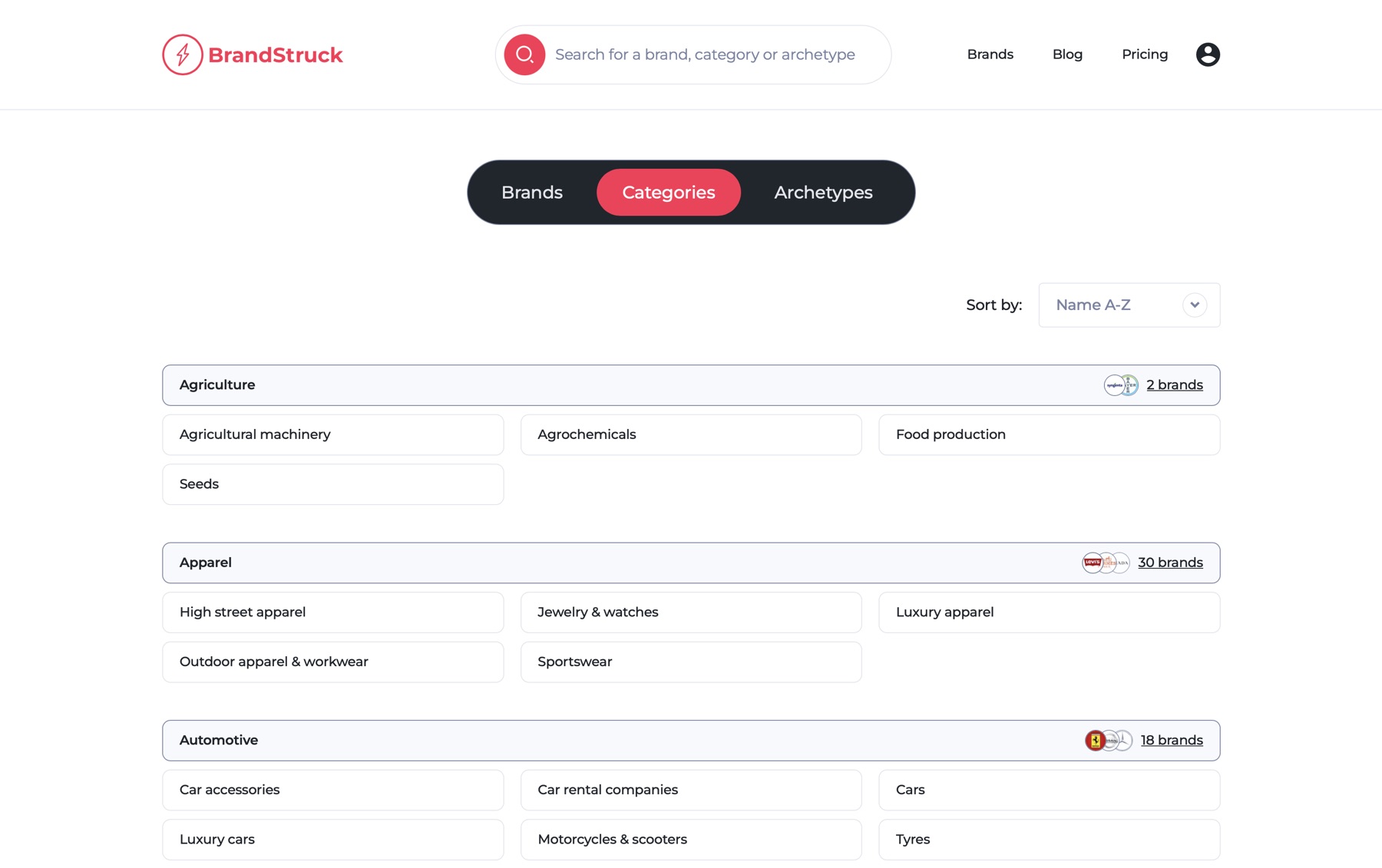Switch to the Brands tab

pos(532,193)
